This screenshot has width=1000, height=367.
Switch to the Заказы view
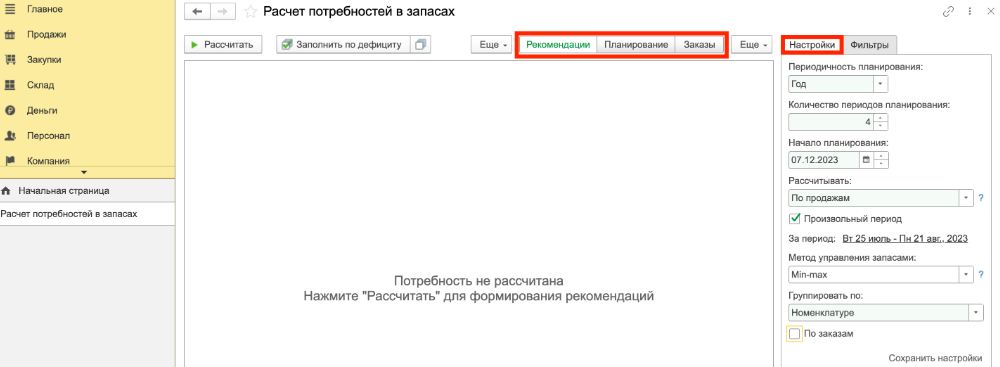(700, 45)
